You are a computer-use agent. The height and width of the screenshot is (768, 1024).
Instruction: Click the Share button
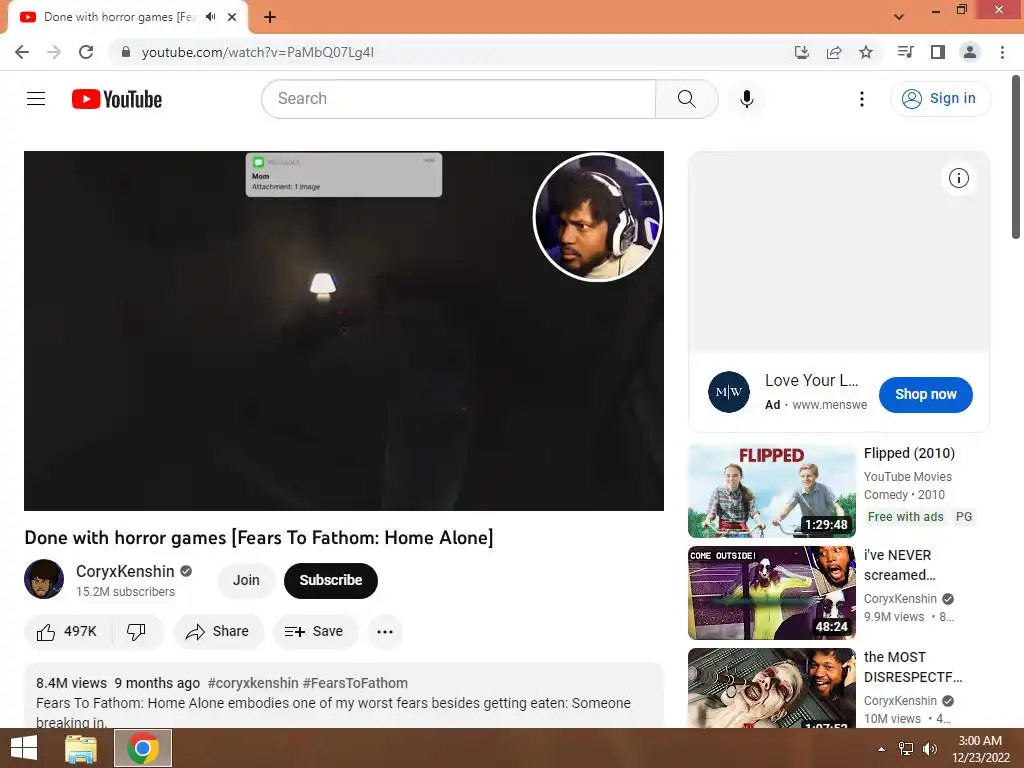[x=218, y=632]
